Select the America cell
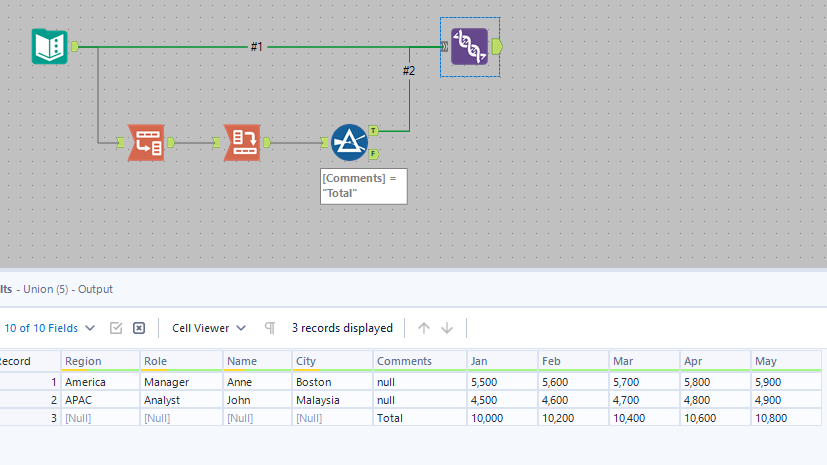 click(x=101, y=382)
